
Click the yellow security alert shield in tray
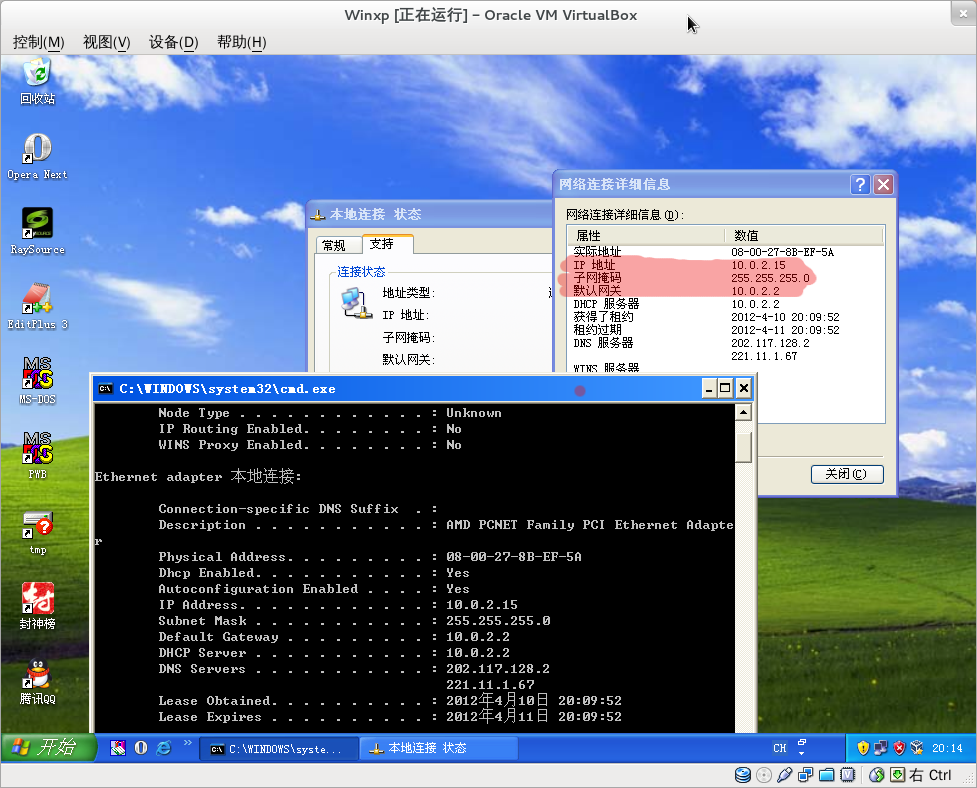coord(863,748)
